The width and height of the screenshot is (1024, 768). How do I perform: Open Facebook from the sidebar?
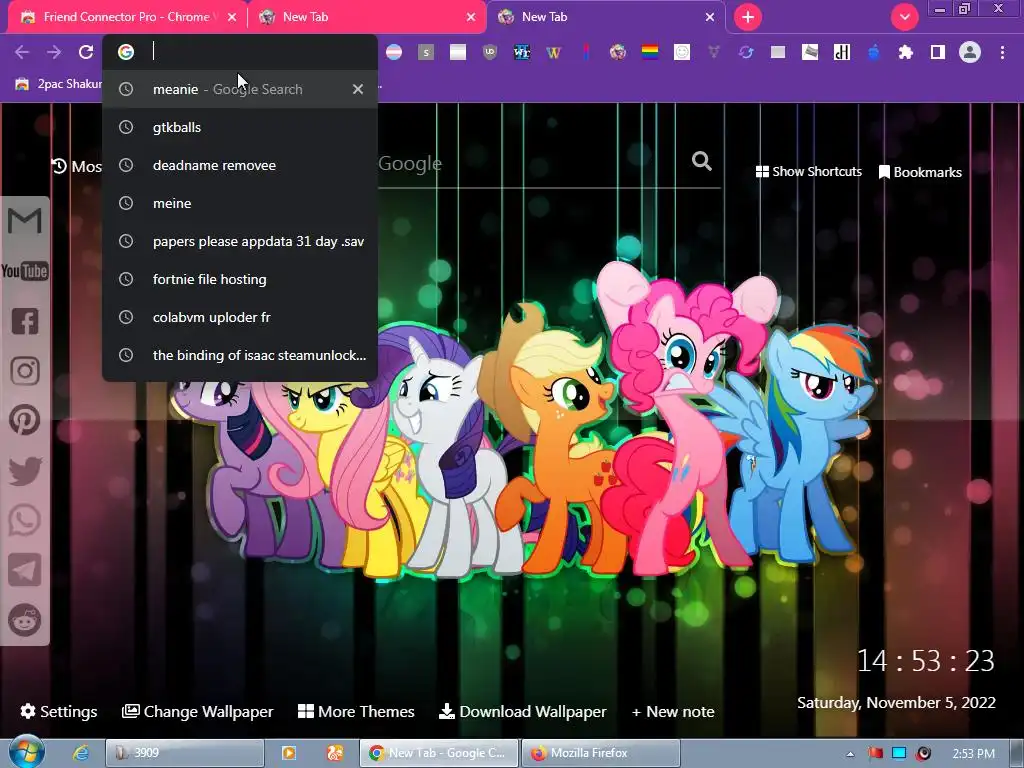pos(25,321)
